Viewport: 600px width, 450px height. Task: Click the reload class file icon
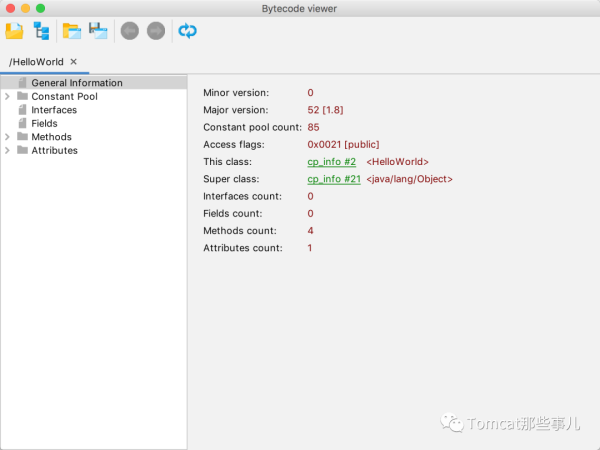point(187,31)
